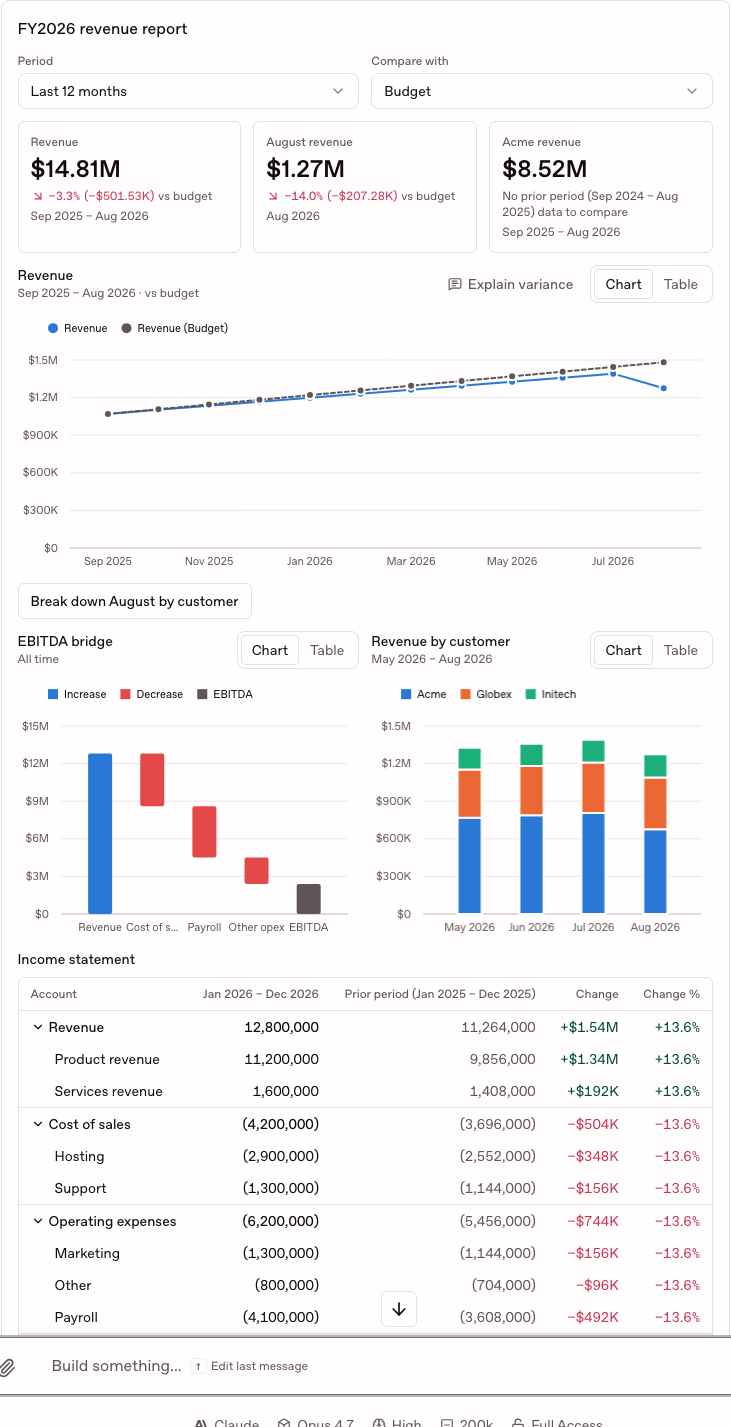The width and height of the screenshot is (731, 1427).
Task: Click the −3.3% vs budget variance text
Action: (122, 196)
